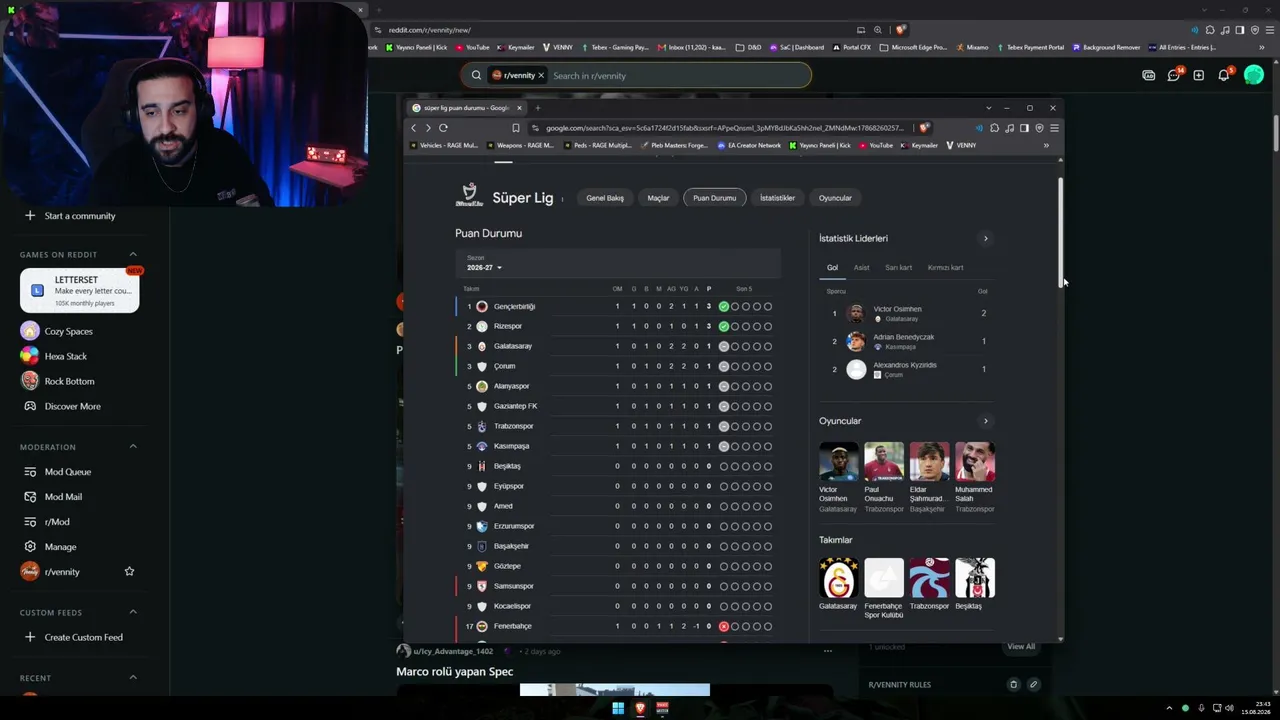Open the media control music note icon

pyautogui.click(x=1009, y=128)
